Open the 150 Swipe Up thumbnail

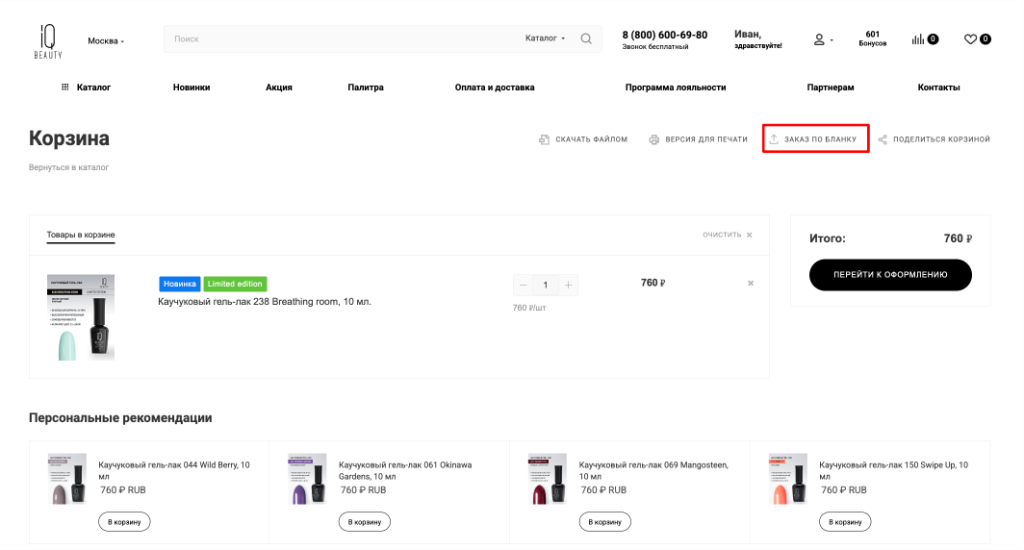point(788,479)
